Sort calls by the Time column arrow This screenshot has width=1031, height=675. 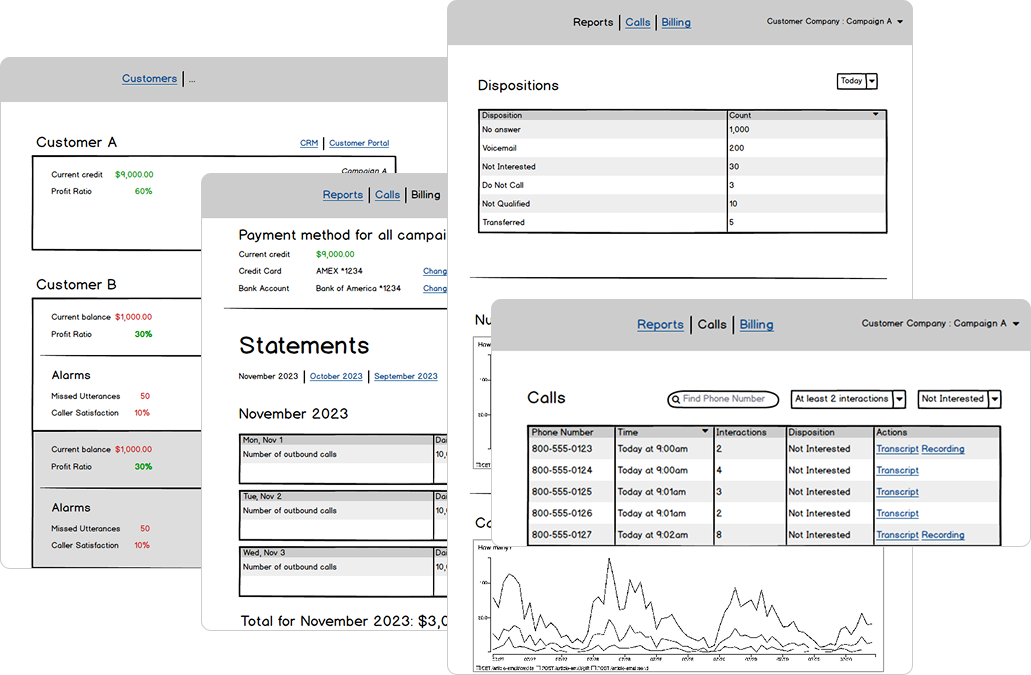(705, 432)
